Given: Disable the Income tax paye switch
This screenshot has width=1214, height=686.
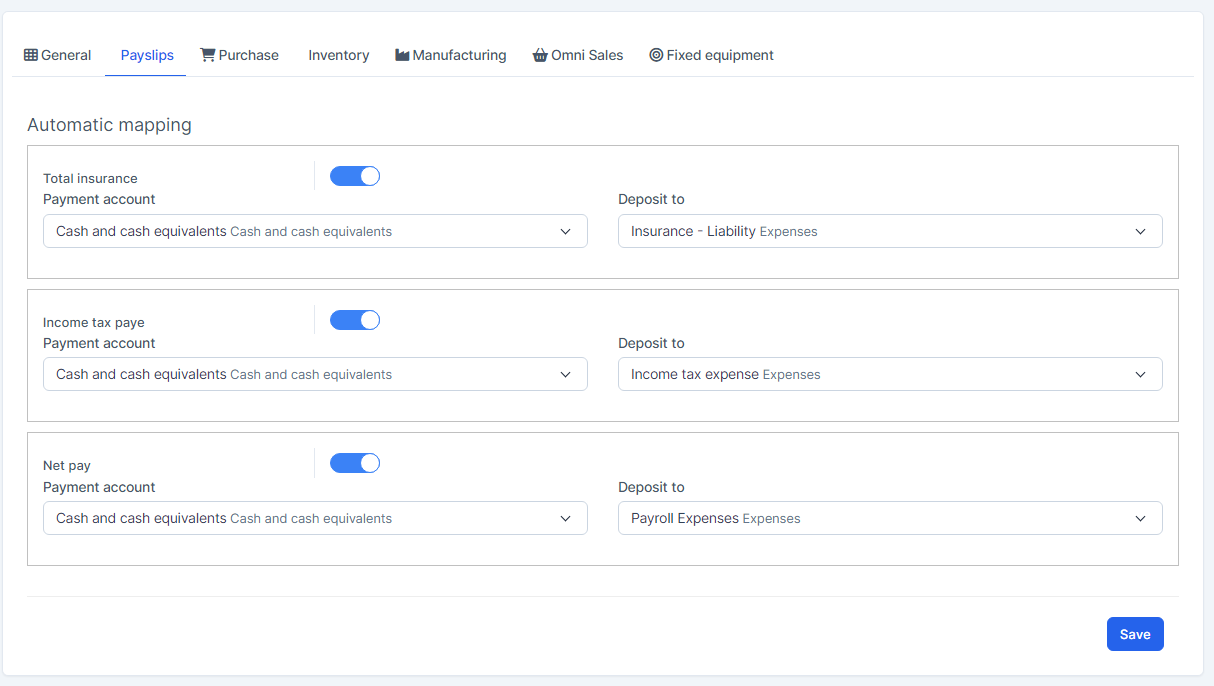Looking at the screenshot, I should [x=355, y=320].
